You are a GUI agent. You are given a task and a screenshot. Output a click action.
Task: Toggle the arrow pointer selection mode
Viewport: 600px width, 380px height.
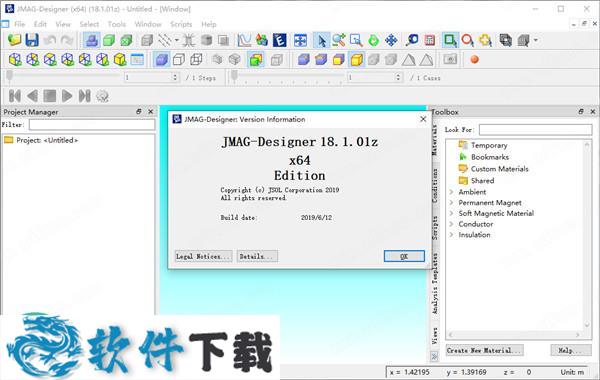321,40
